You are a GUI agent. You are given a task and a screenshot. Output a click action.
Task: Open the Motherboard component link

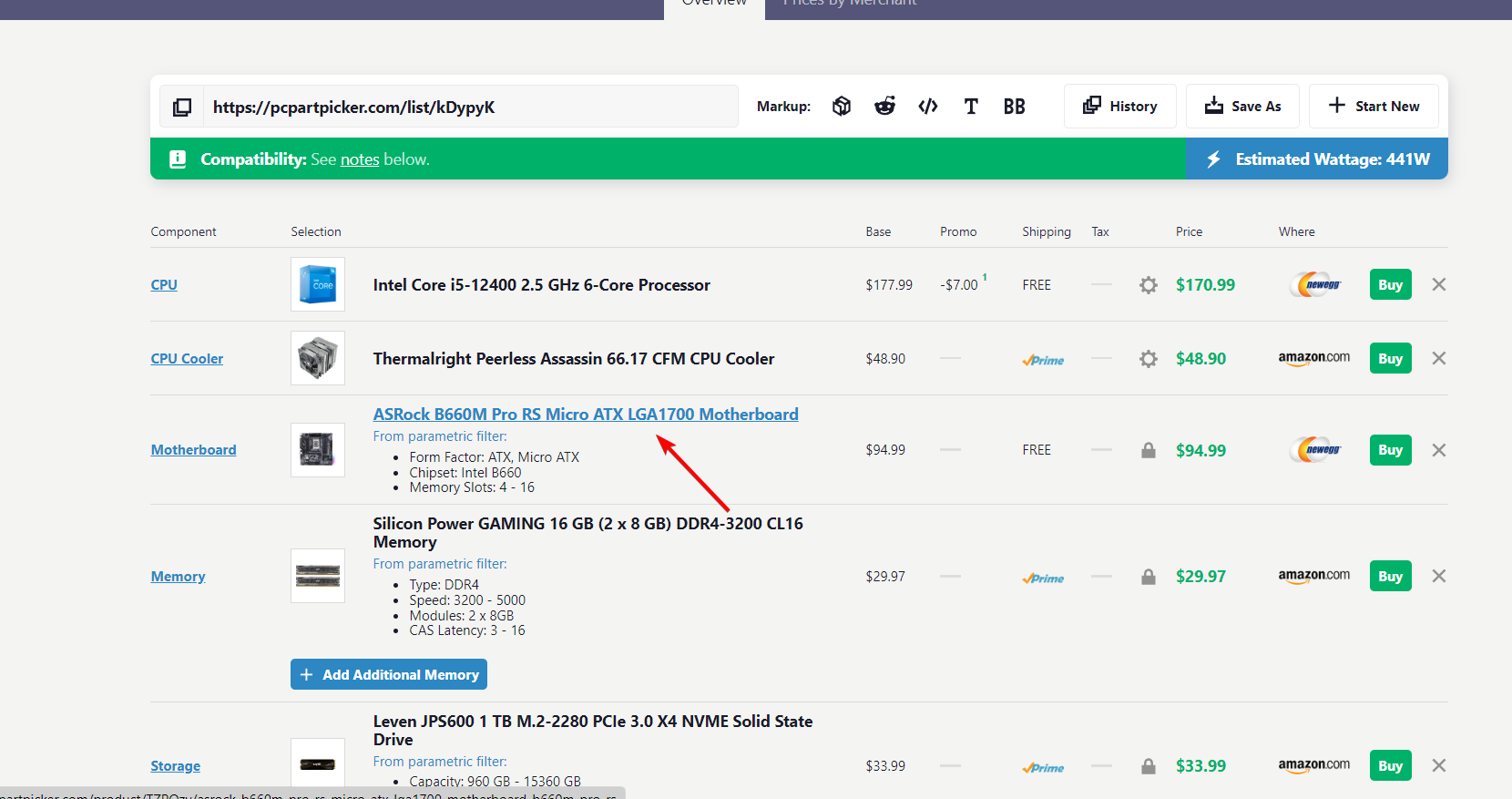(x=193, y=449)
